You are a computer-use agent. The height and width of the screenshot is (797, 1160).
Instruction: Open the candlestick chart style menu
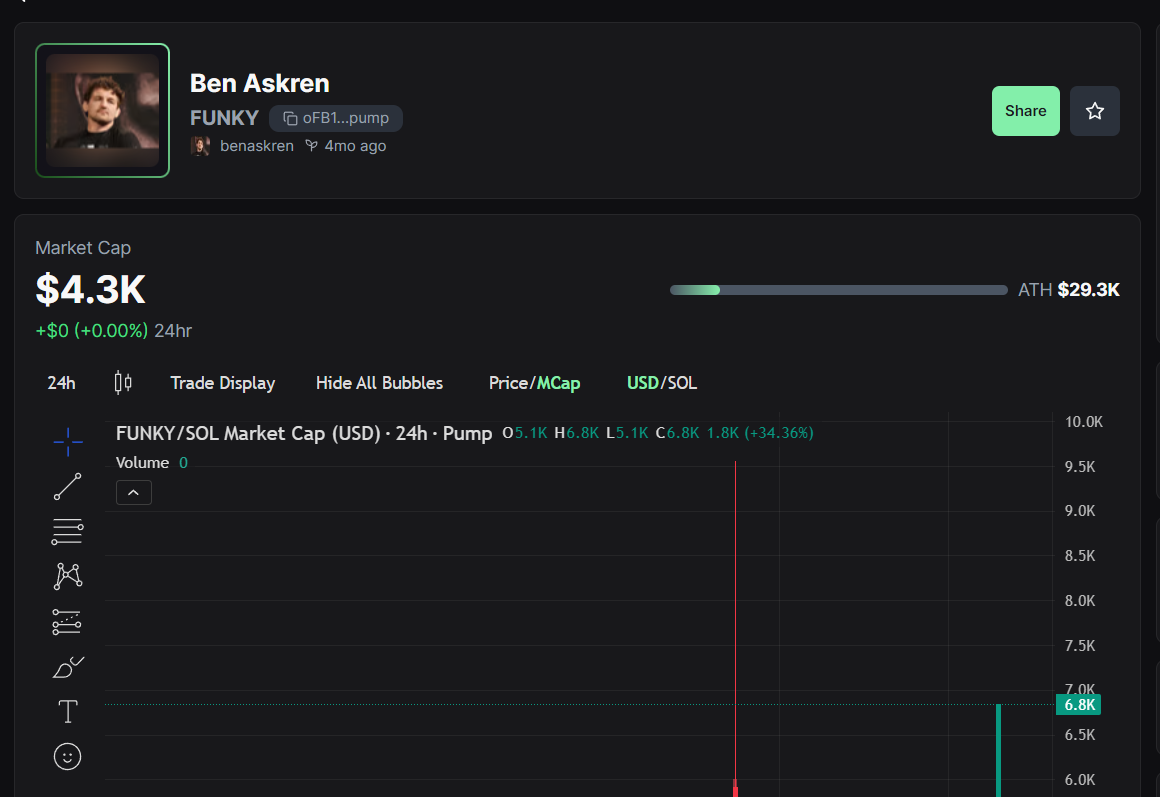tap(123, 383)
